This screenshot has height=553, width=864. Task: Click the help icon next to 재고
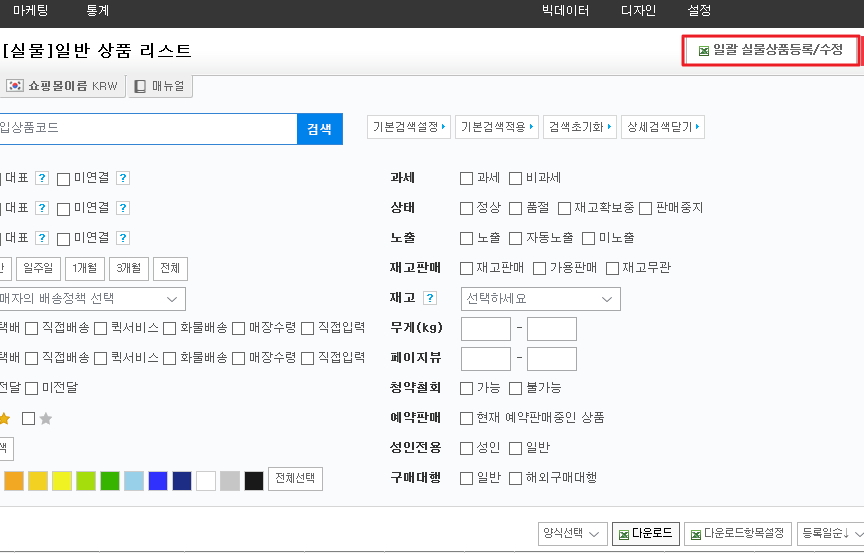[x=430, y=298]
